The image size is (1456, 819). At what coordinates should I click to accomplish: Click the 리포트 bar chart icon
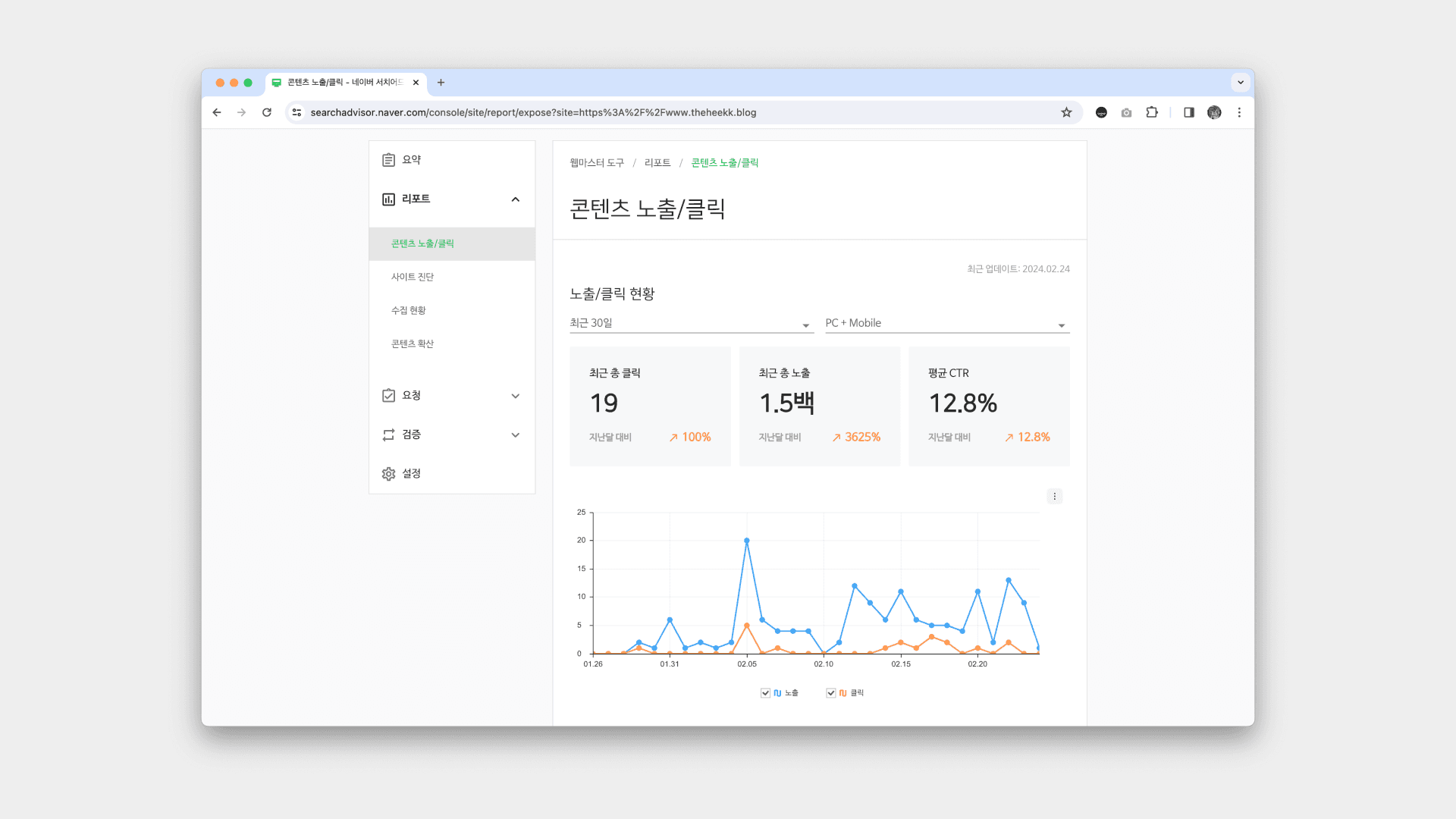point(389,199)
